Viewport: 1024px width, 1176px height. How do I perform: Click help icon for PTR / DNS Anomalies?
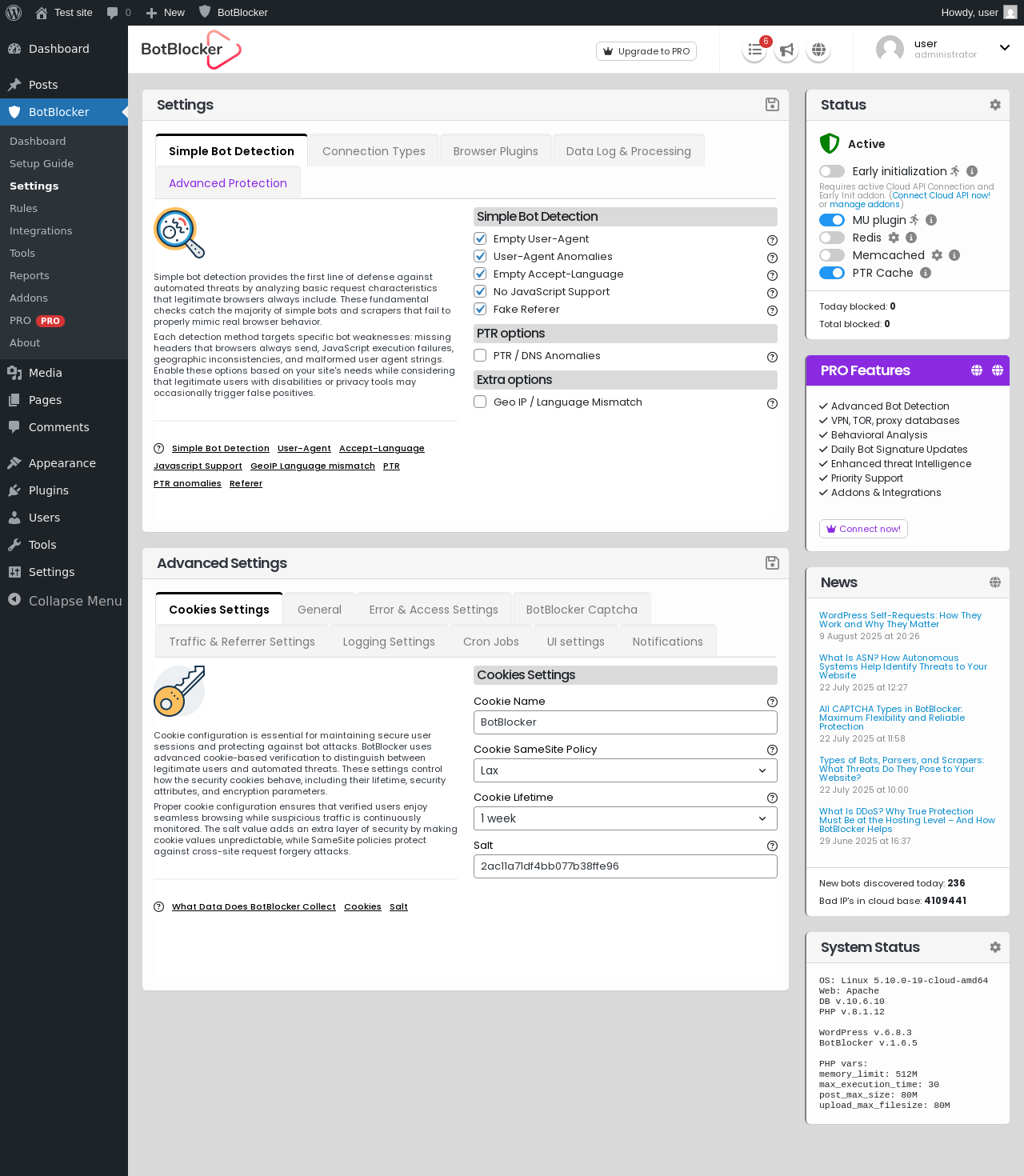point(772,357)
